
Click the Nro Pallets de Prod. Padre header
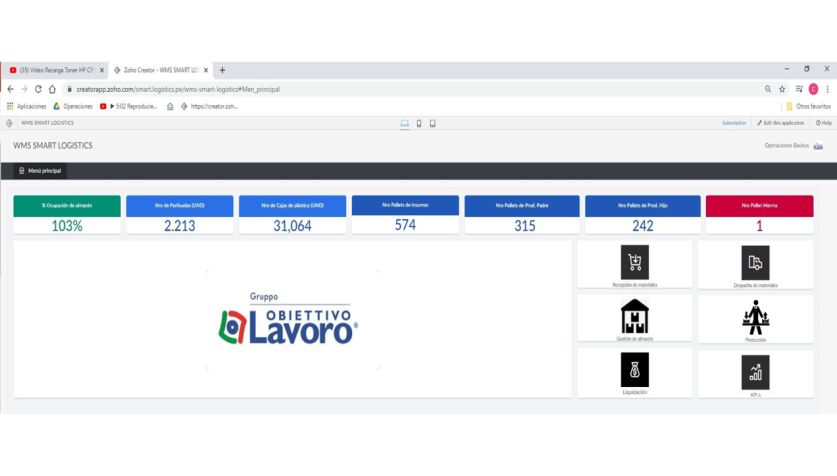tap(522, 205)
